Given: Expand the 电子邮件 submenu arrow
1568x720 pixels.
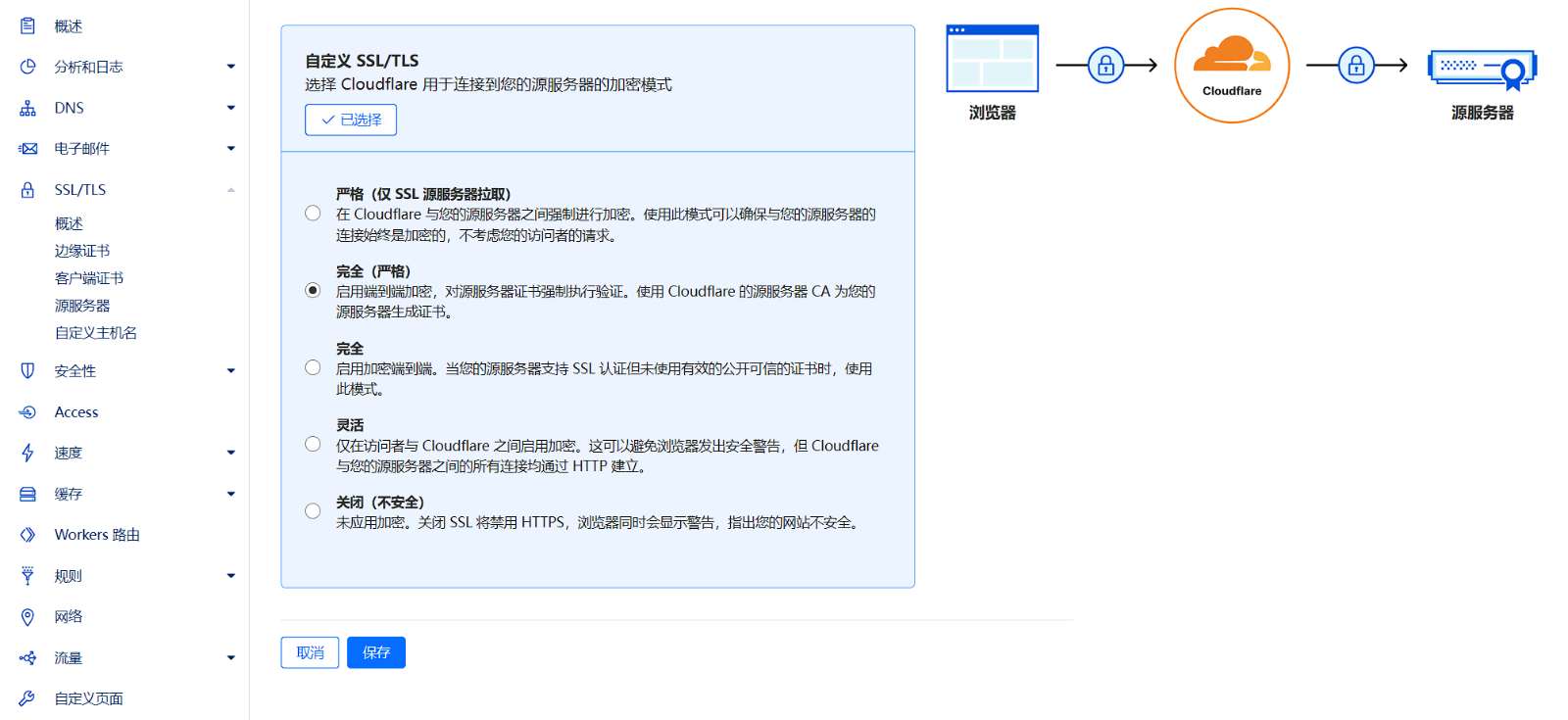Looking at the screenshot, I should tap(231, 149).
